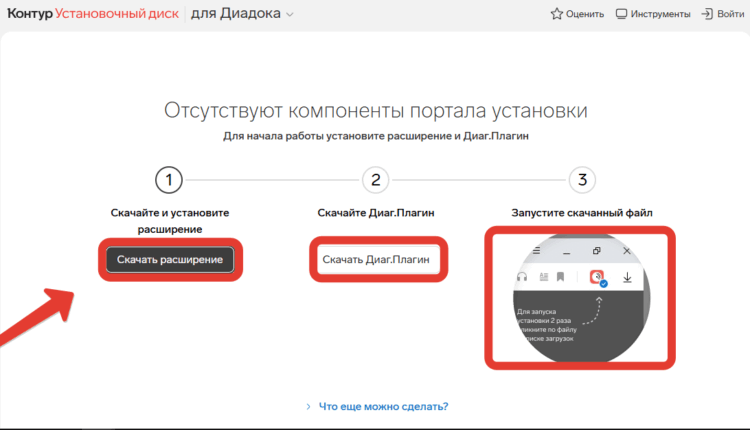This screenshot has height=430, width=750.
Task: Open the для Диадока product dropdown
Action: tap(243, 14)
